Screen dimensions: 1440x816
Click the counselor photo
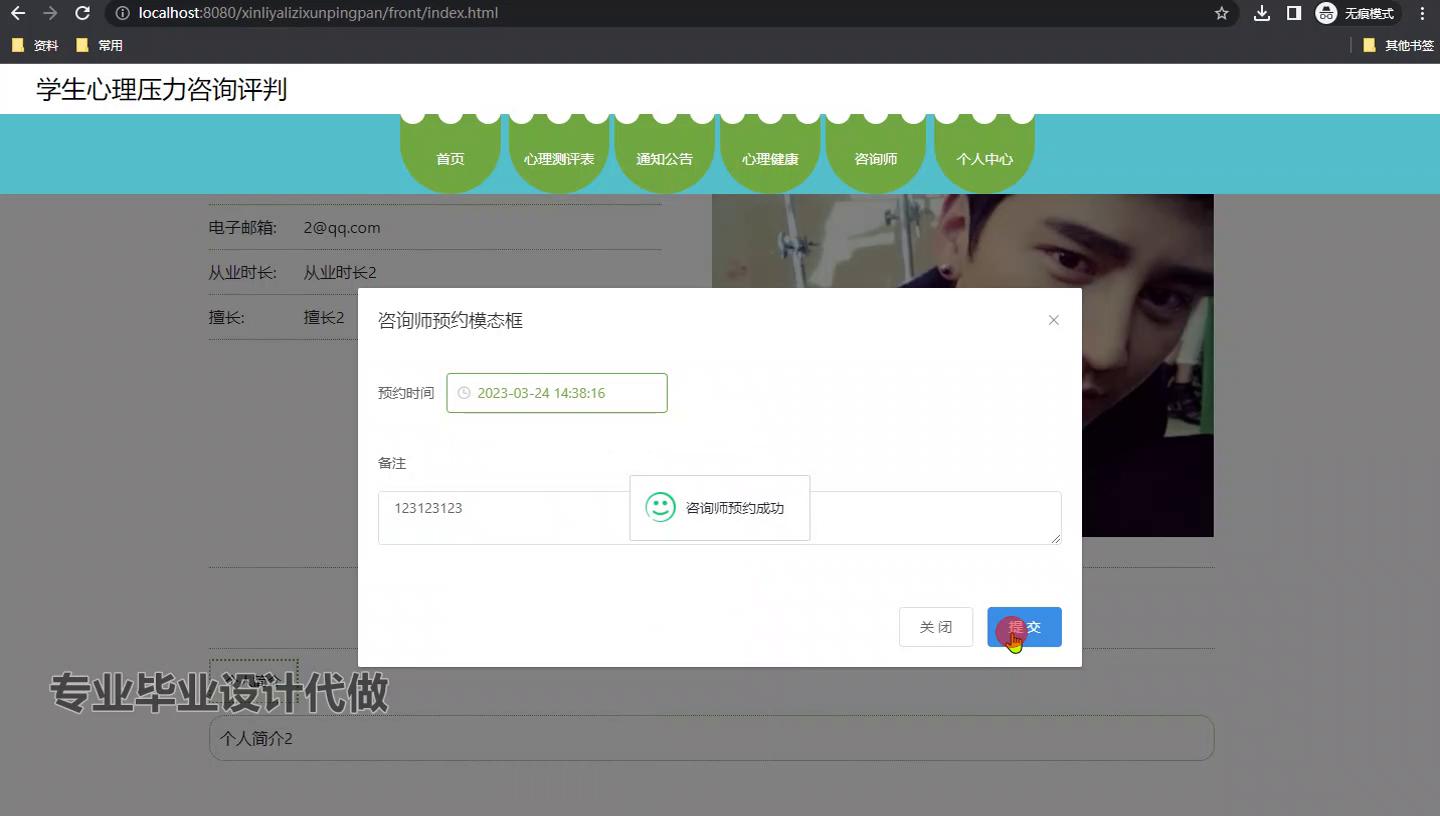pos(963,365)
